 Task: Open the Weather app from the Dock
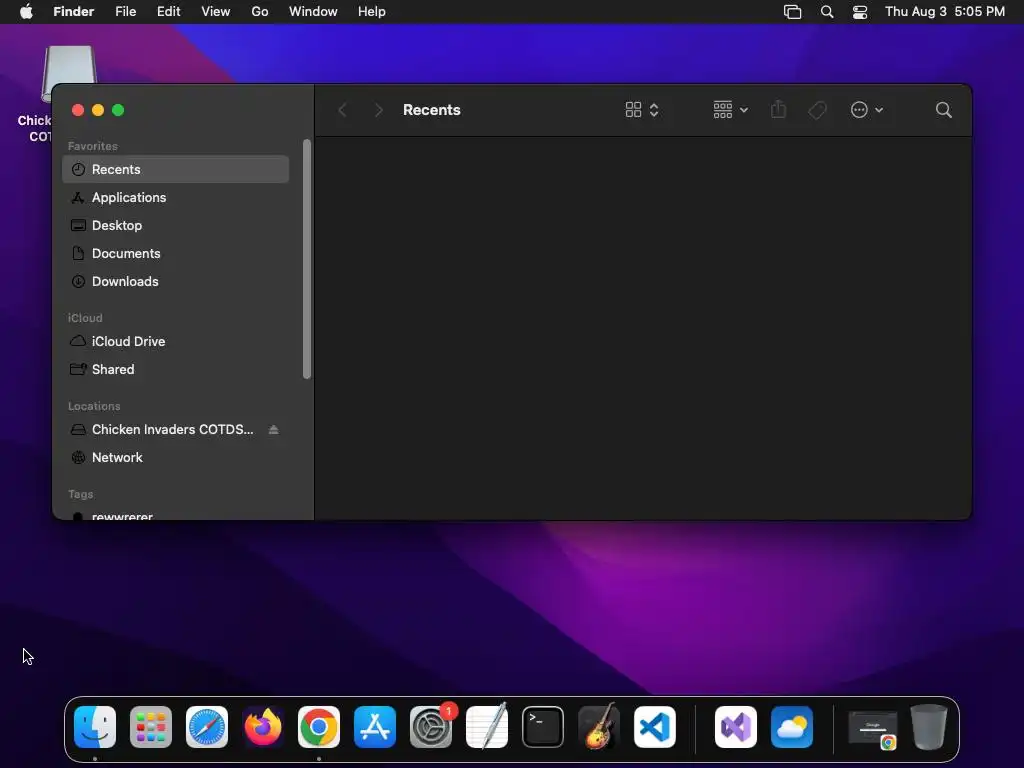(792, 727)
